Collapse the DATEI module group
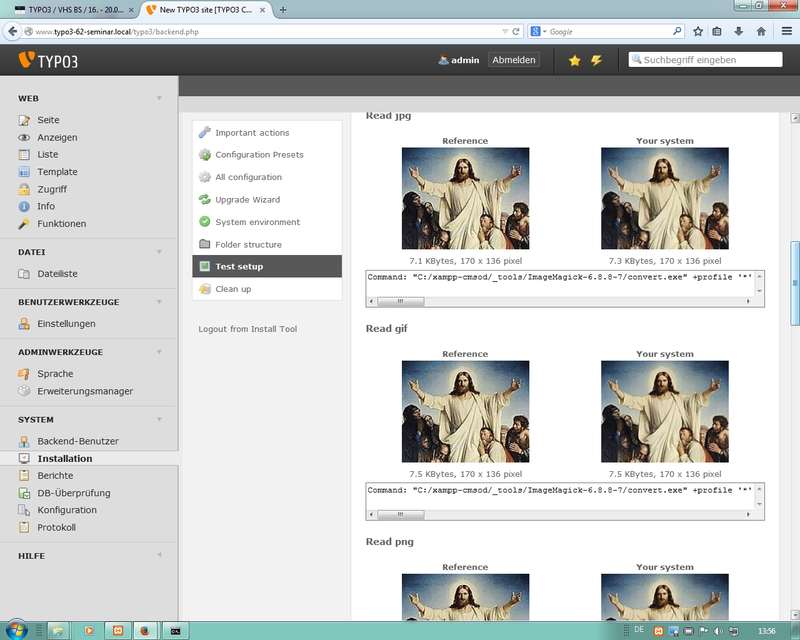 159,252
